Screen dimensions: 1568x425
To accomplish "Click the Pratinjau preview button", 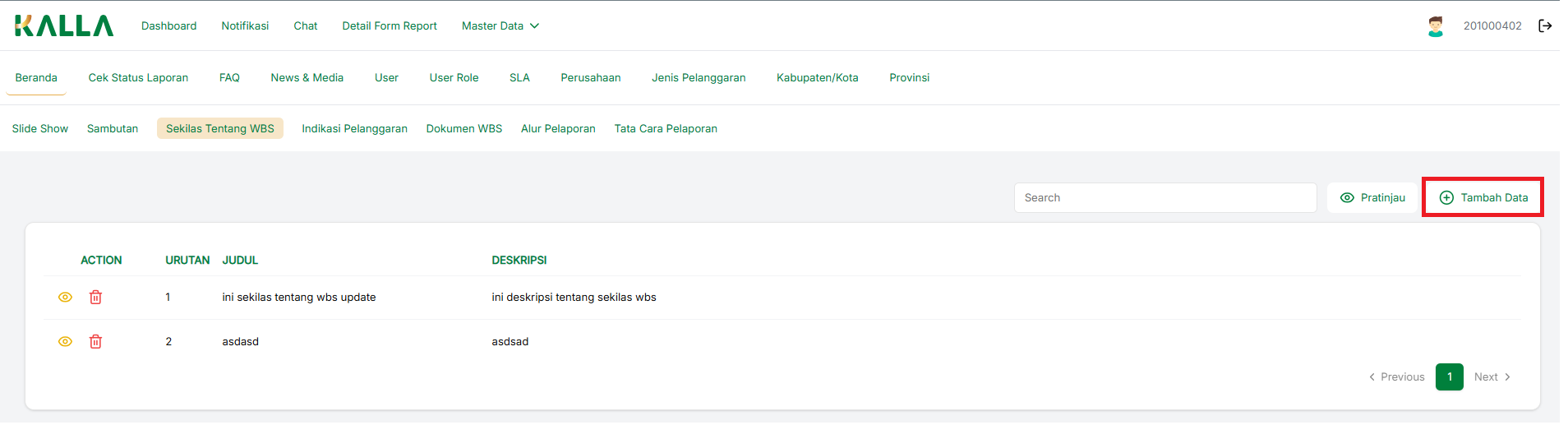I will click(x=1372, y=197).
